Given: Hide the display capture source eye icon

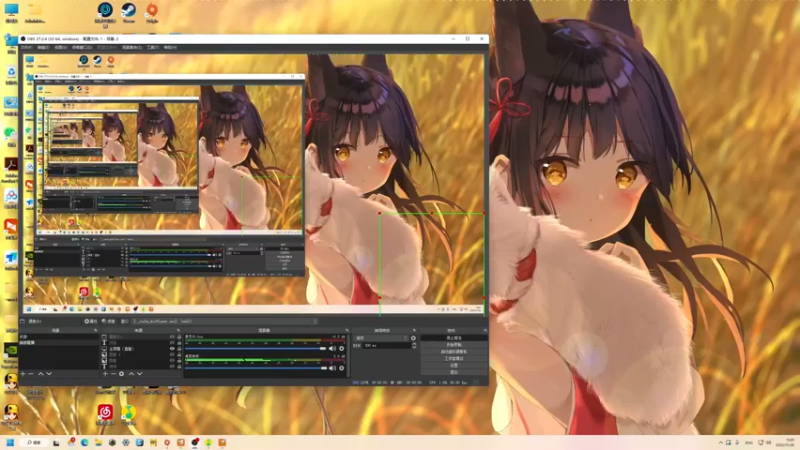Looking at the screenshot, I should click(172, 348).
